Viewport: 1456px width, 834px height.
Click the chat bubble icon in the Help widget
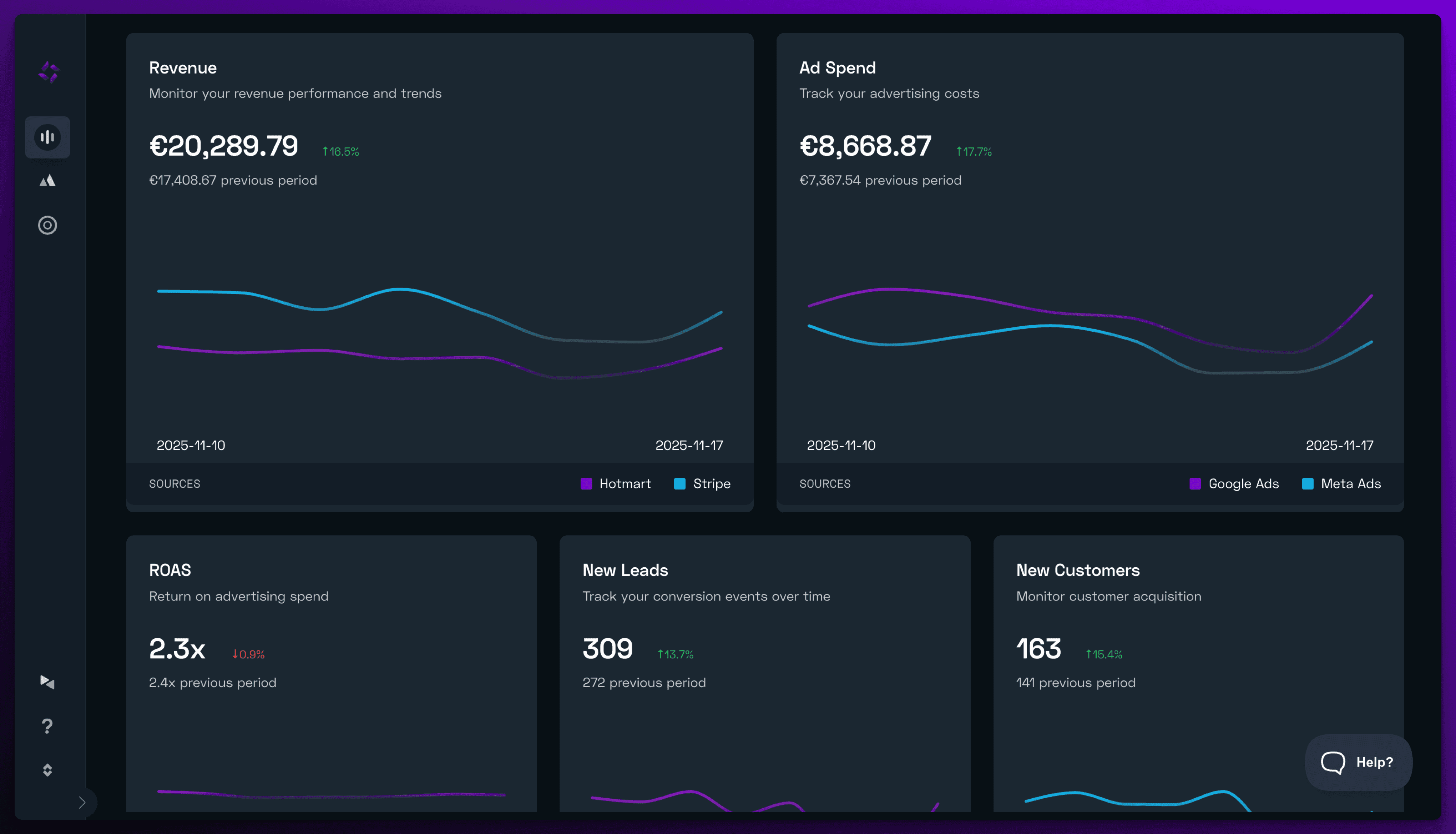(1333, 762)
